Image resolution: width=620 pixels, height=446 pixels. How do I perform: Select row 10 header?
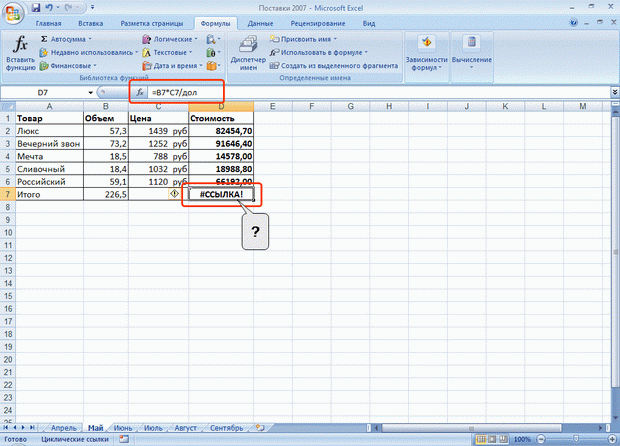[8, 232]
